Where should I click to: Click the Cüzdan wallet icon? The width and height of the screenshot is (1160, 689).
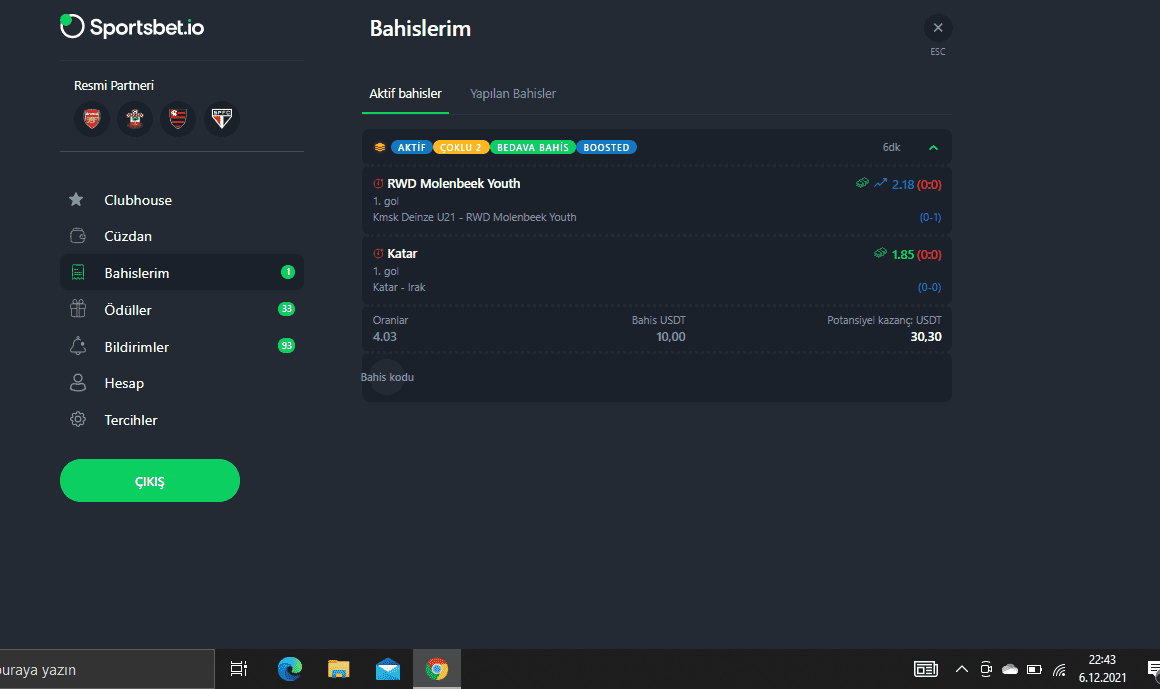(78, 236)
